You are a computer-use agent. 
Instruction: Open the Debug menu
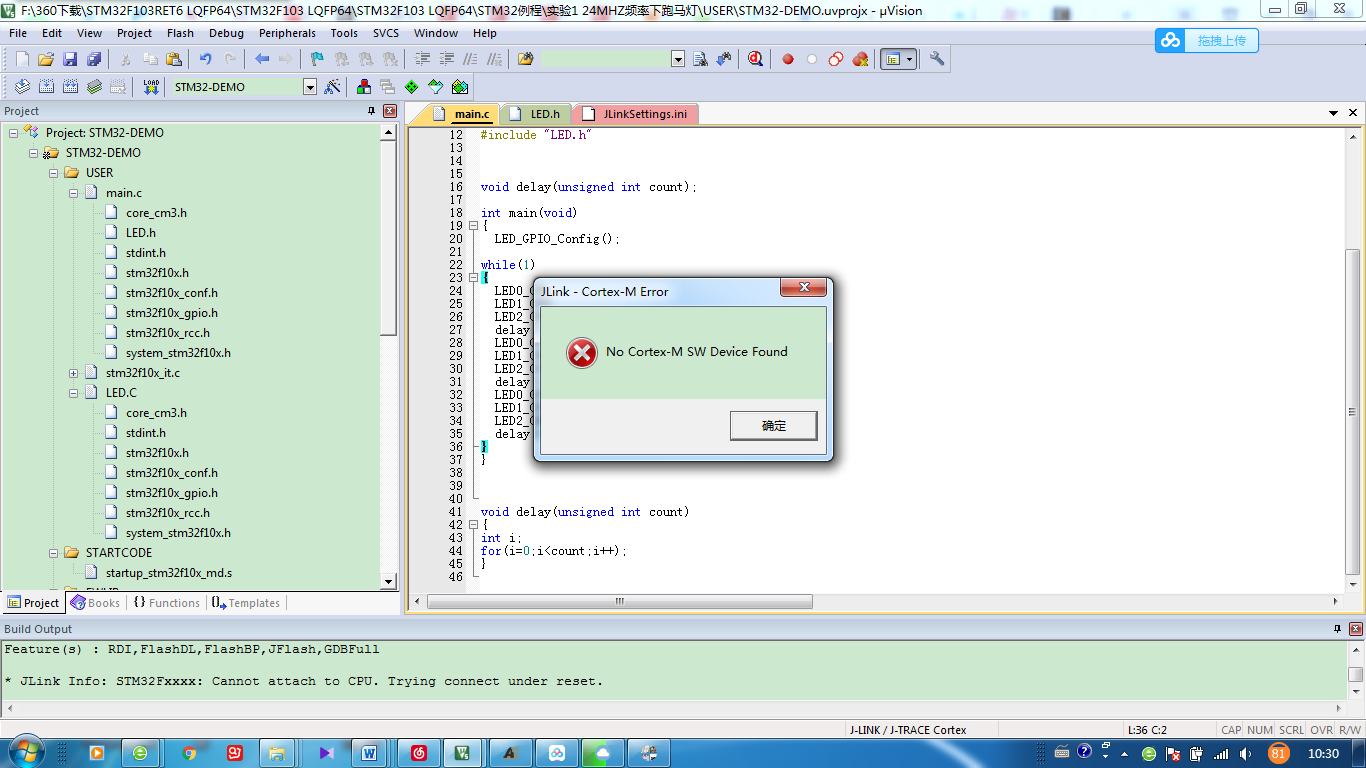point(226,33)
